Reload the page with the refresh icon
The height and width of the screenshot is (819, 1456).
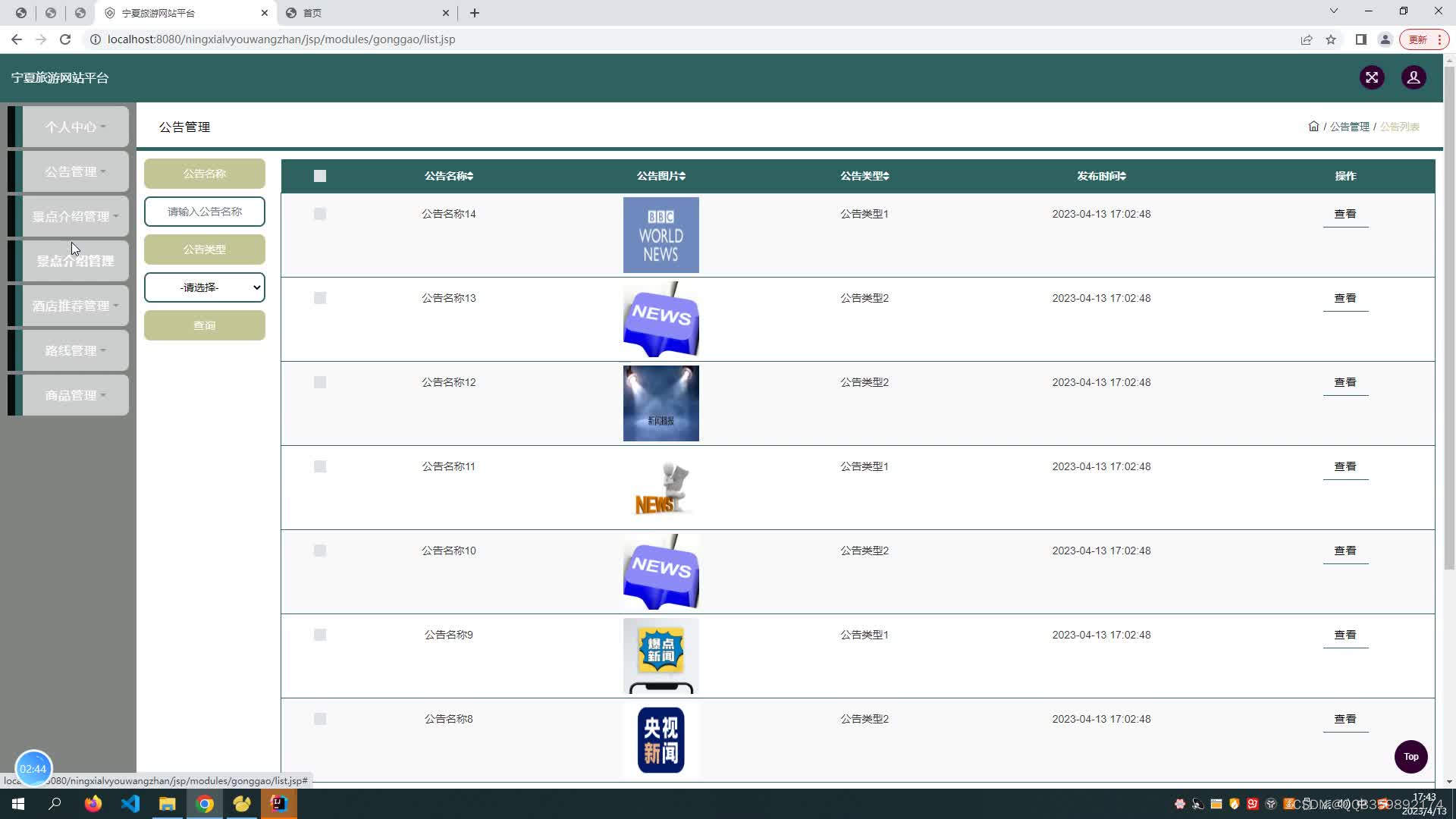[65, 39]
